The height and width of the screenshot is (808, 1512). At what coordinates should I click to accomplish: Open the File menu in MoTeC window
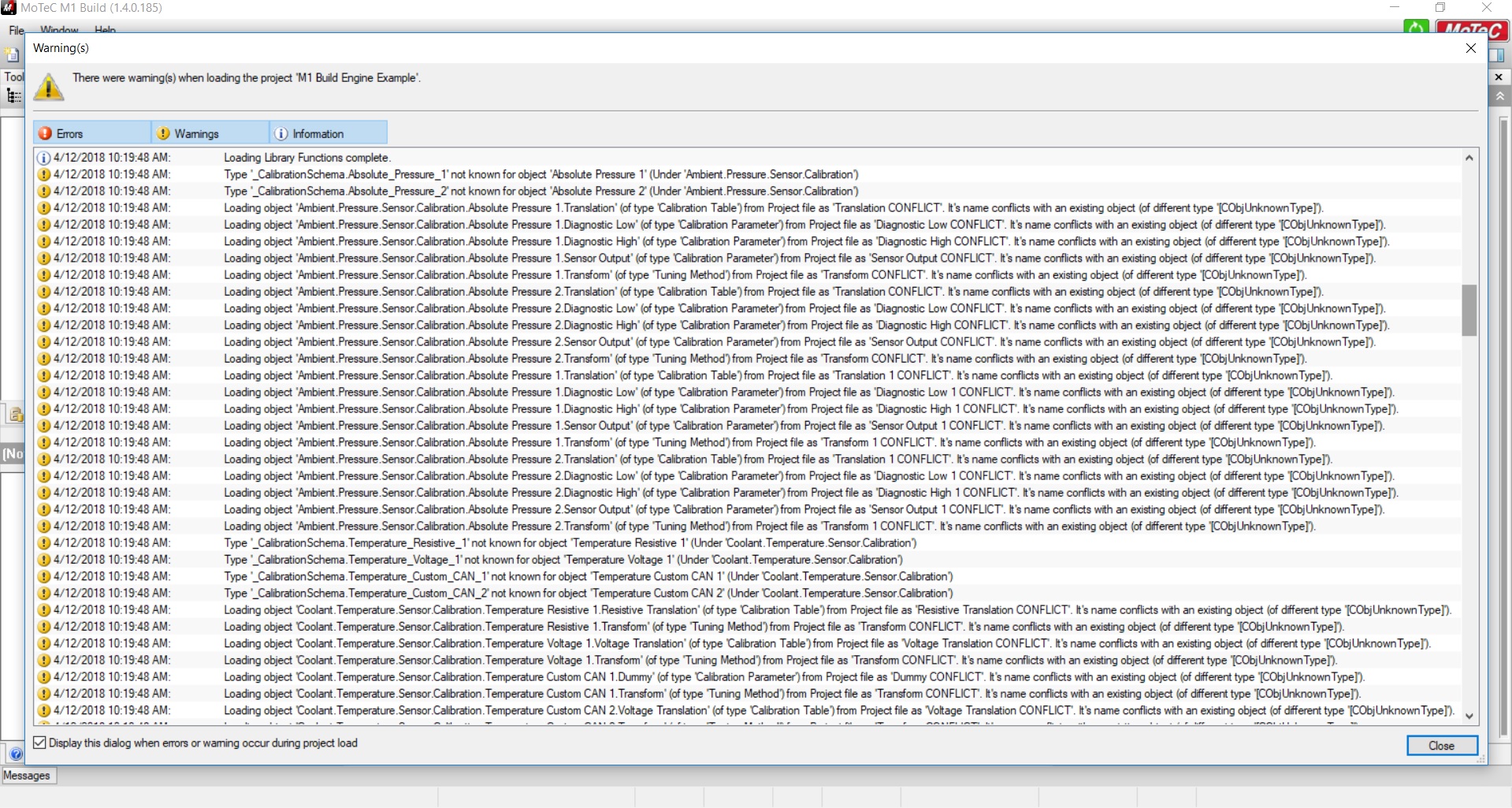click(16, 30)
